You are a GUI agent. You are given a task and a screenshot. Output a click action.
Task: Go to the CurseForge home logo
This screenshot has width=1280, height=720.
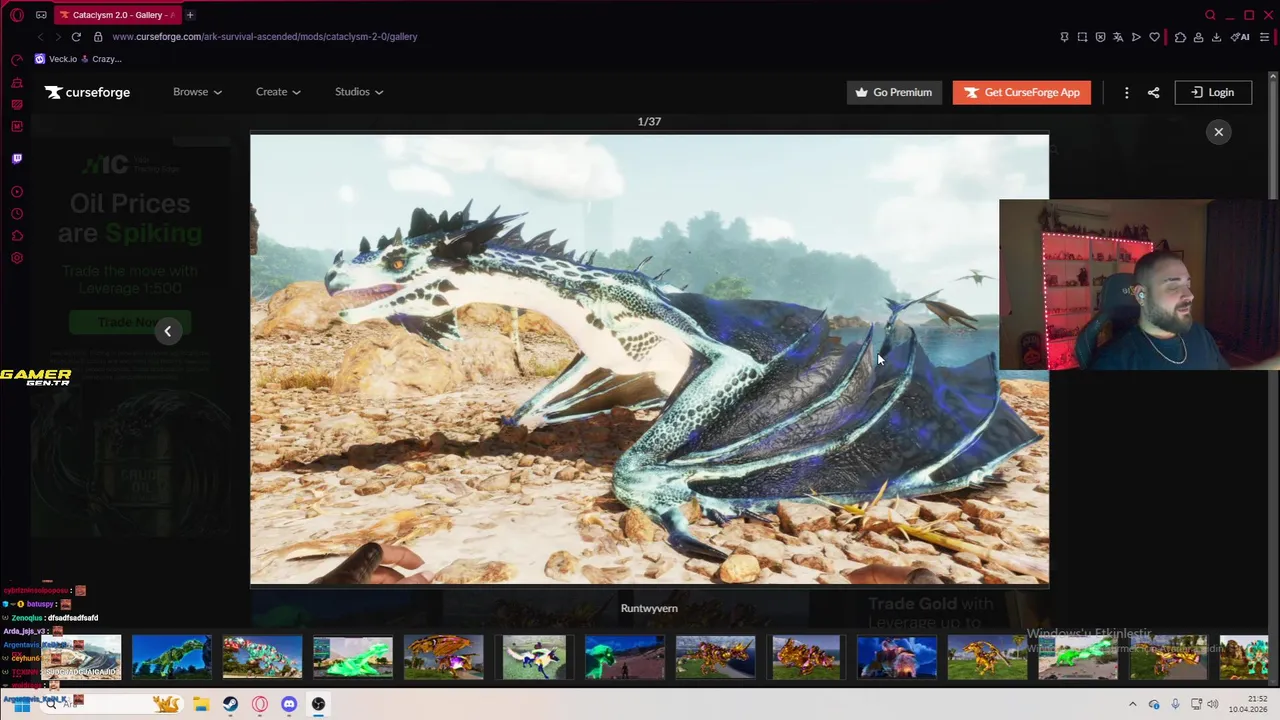click(87, 92)
